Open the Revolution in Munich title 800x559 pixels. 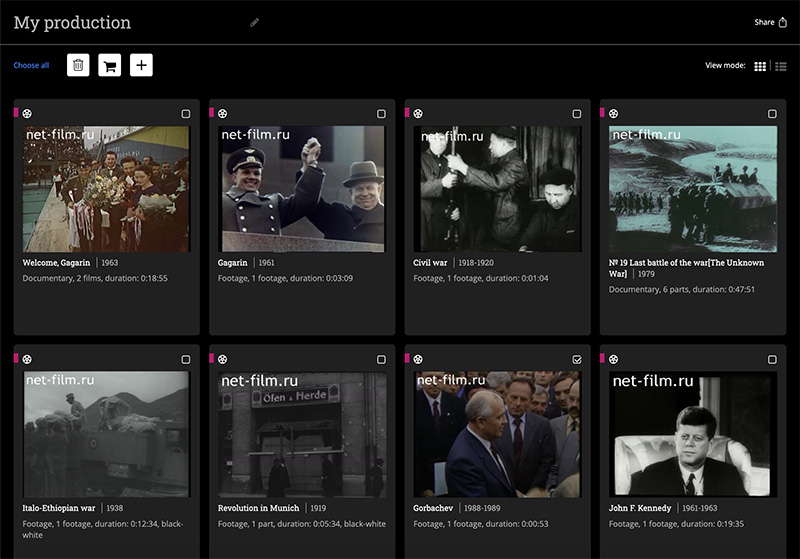(258, 508)
